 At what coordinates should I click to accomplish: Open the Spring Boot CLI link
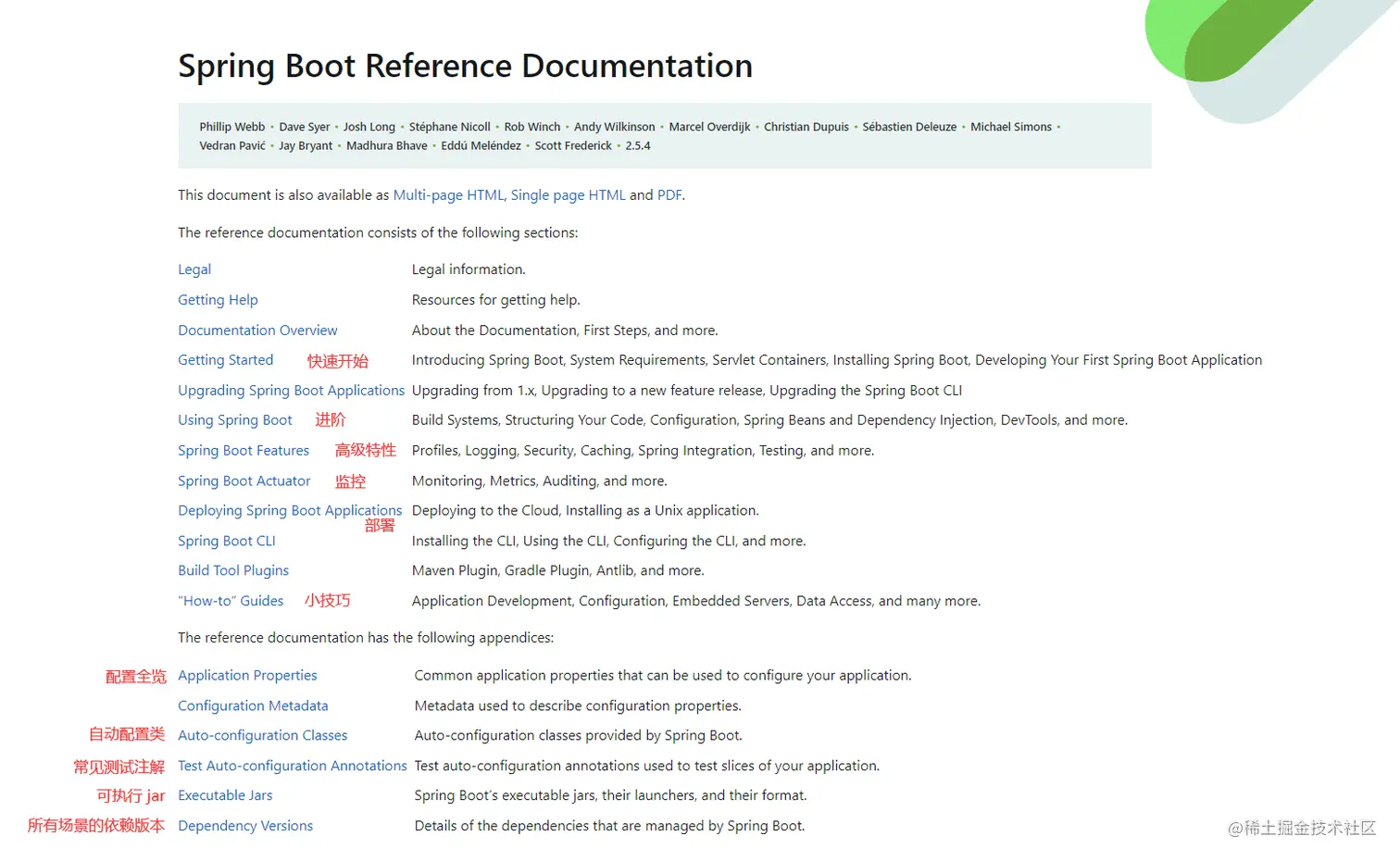[x=227, y=542]
